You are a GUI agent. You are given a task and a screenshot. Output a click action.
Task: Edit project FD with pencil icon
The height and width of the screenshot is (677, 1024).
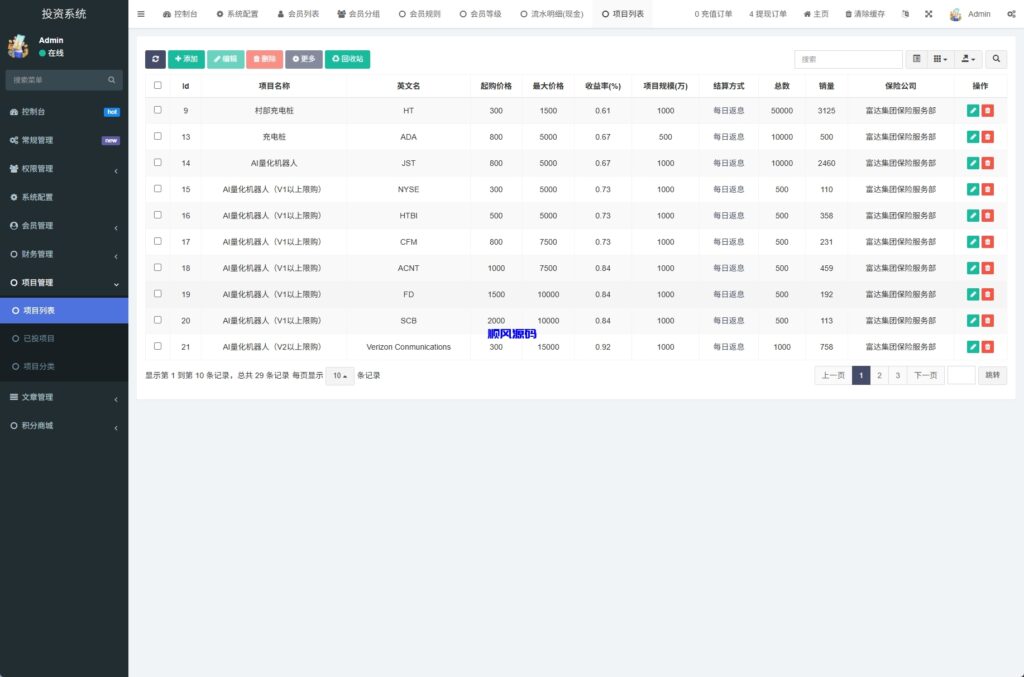[x=972, y=294]
